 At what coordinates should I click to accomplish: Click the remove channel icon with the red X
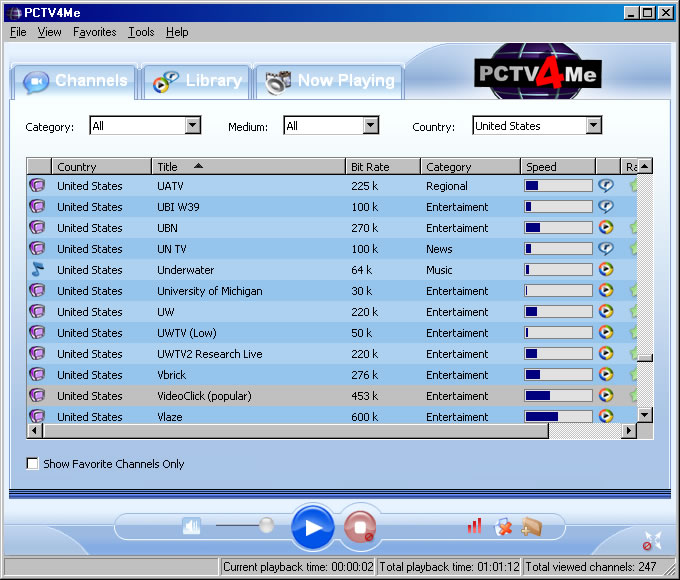click(x=503, y=527)
